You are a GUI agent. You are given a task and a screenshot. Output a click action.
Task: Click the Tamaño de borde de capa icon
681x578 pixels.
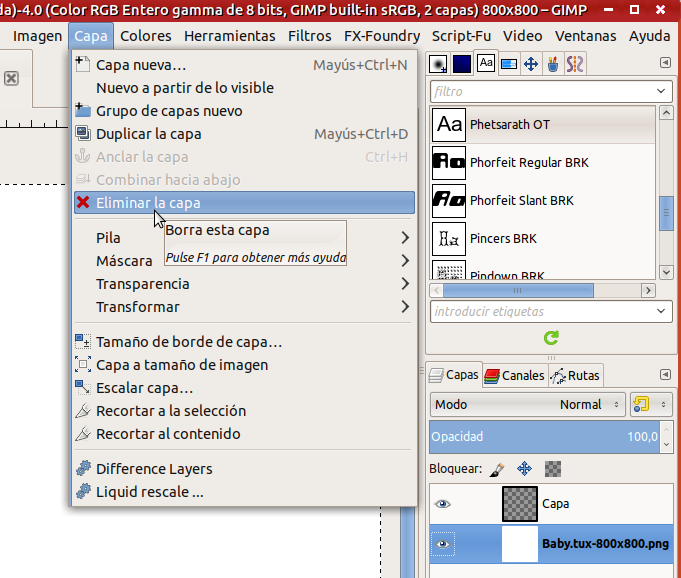tap(83, 341)
